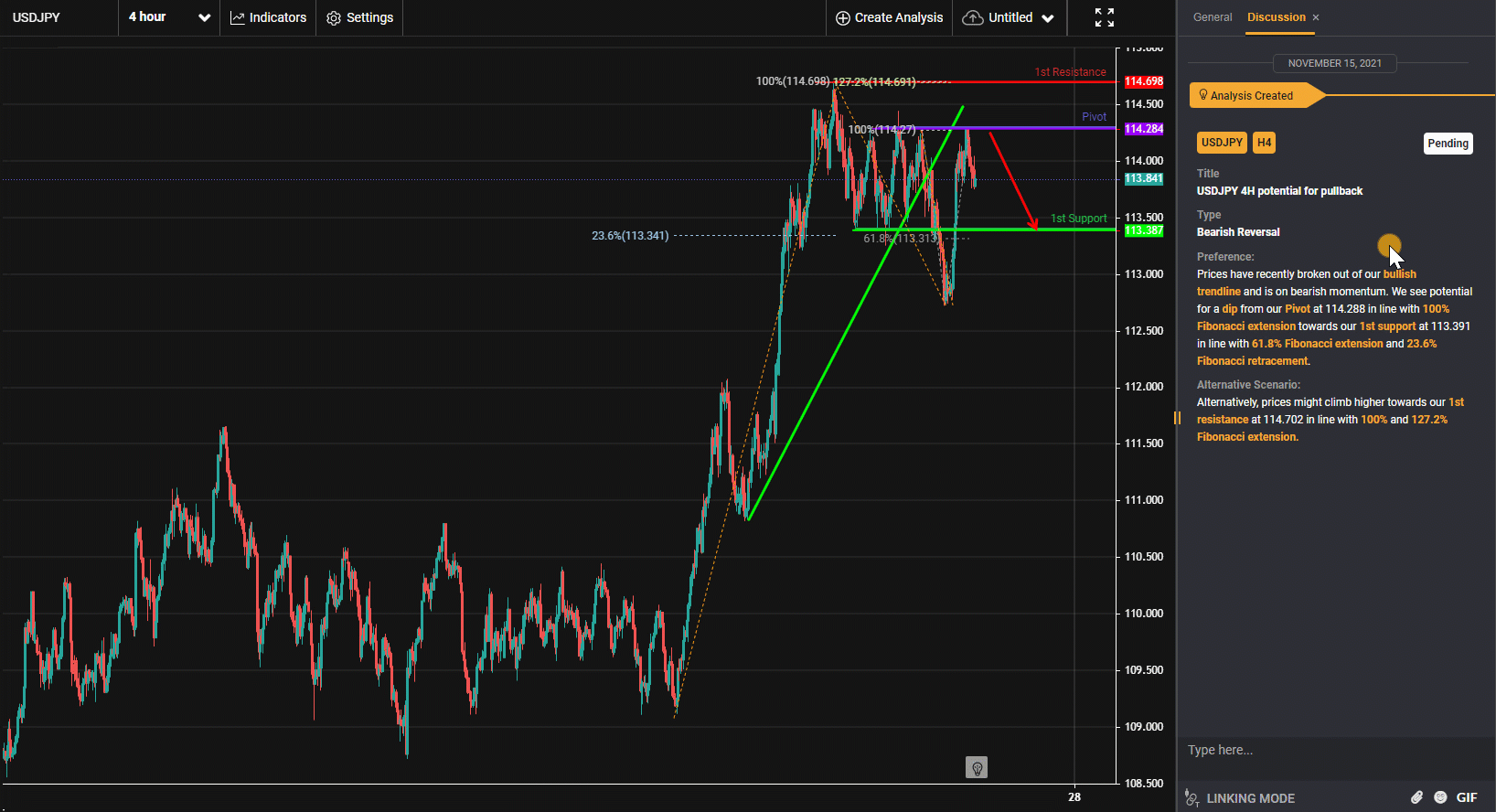Attach a file with paperclip icon

click(1416, 797)
